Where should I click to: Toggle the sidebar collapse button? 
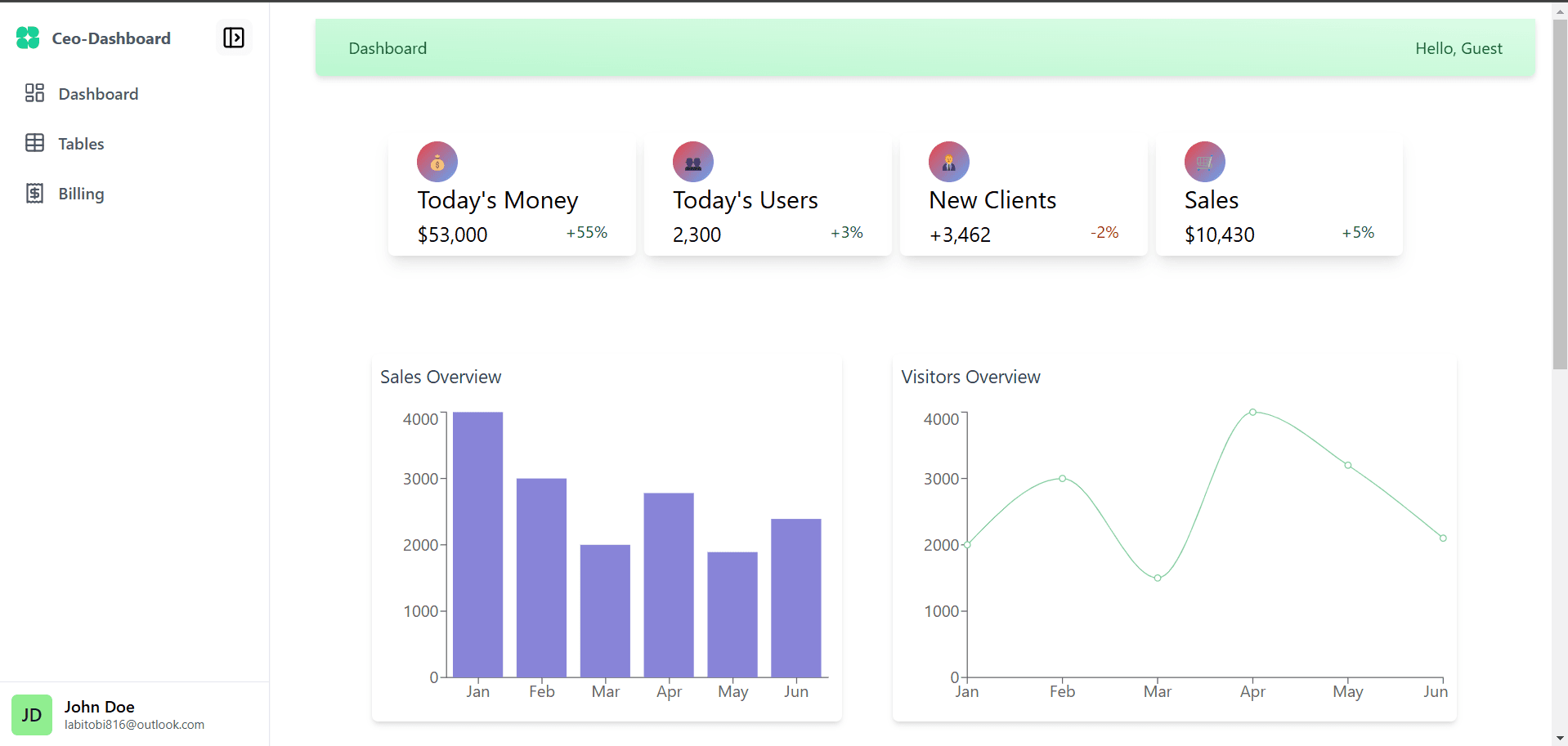tap(234, 38)
